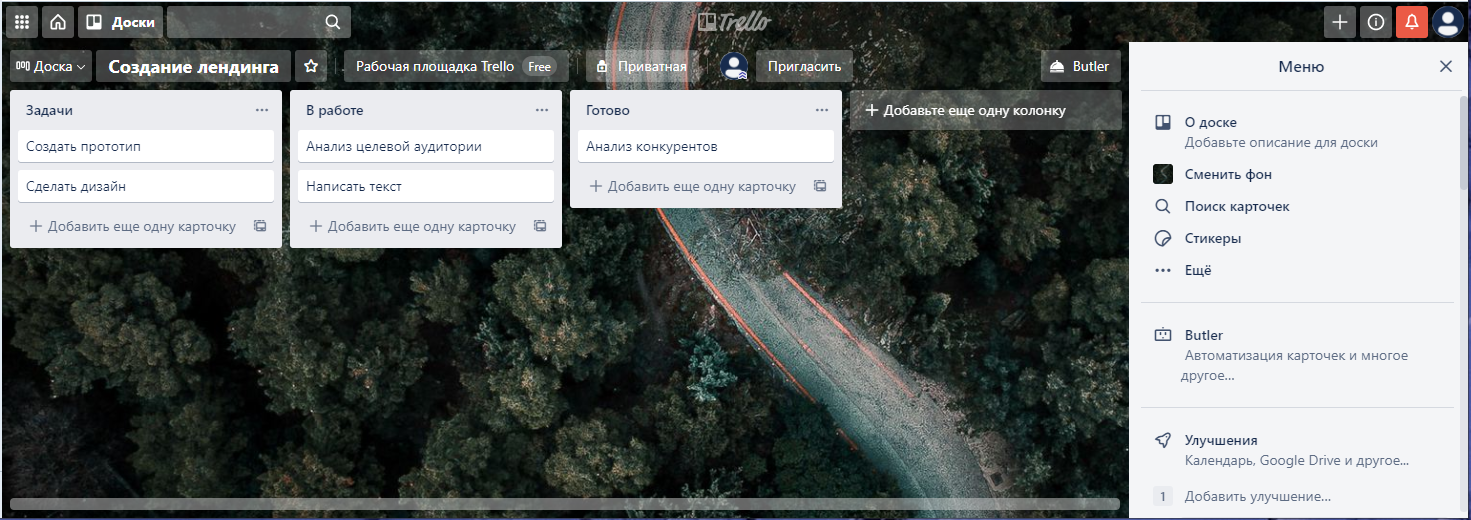Select Сменить фон menu item
Viewport: 1471px width, 520px height.
point(1298,174)
